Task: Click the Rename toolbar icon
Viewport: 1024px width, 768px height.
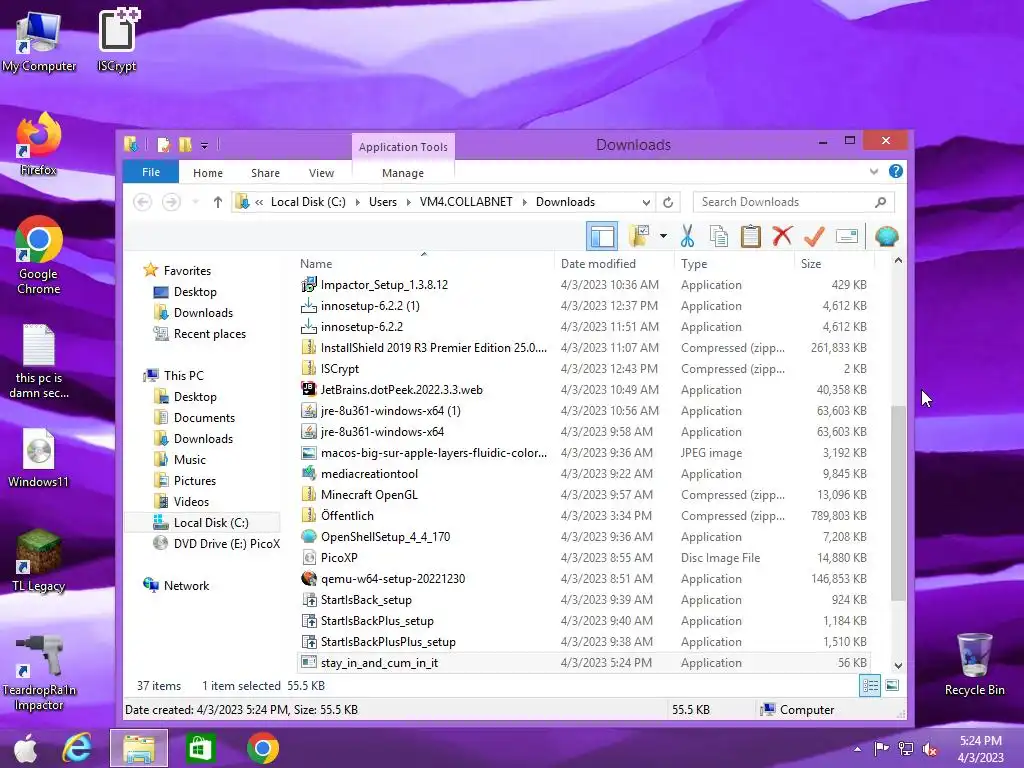Action: pos(846,236)
